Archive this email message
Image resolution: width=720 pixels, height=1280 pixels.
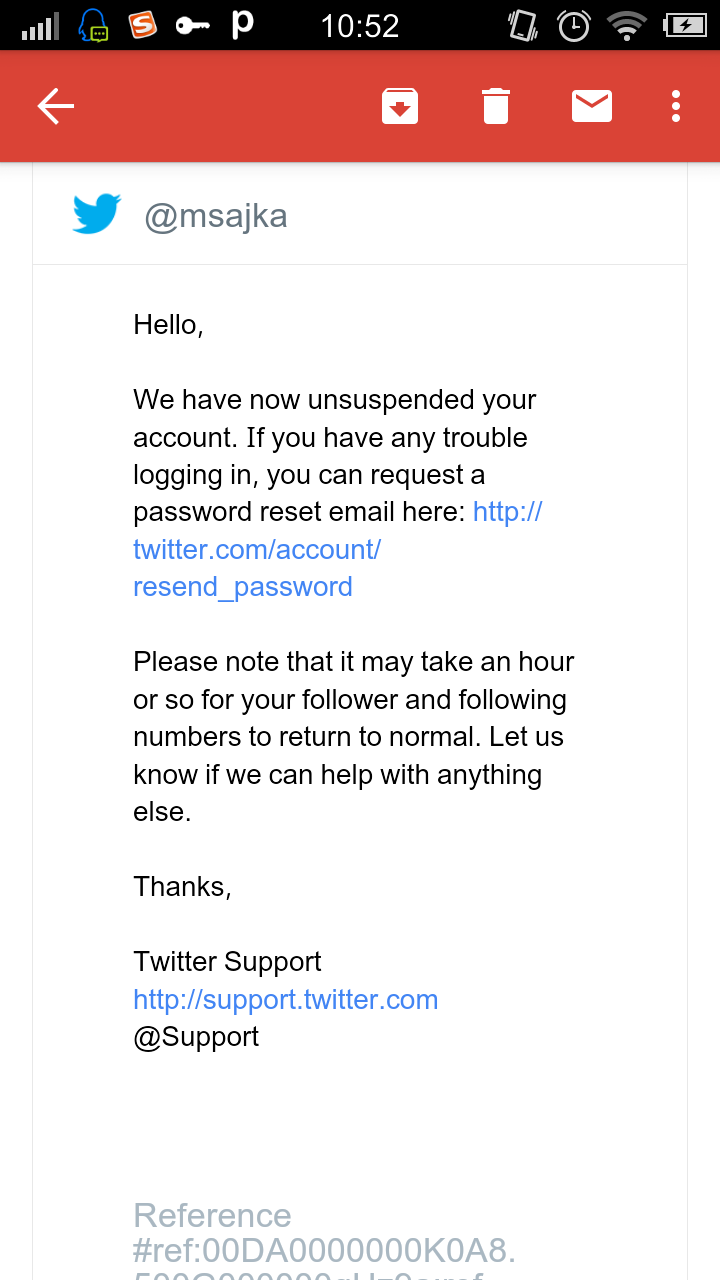coord(400,106)
